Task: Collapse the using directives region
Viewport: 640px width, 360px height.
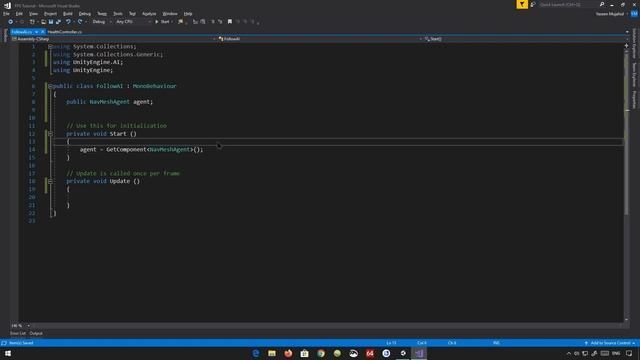Action: coord(50,47)
